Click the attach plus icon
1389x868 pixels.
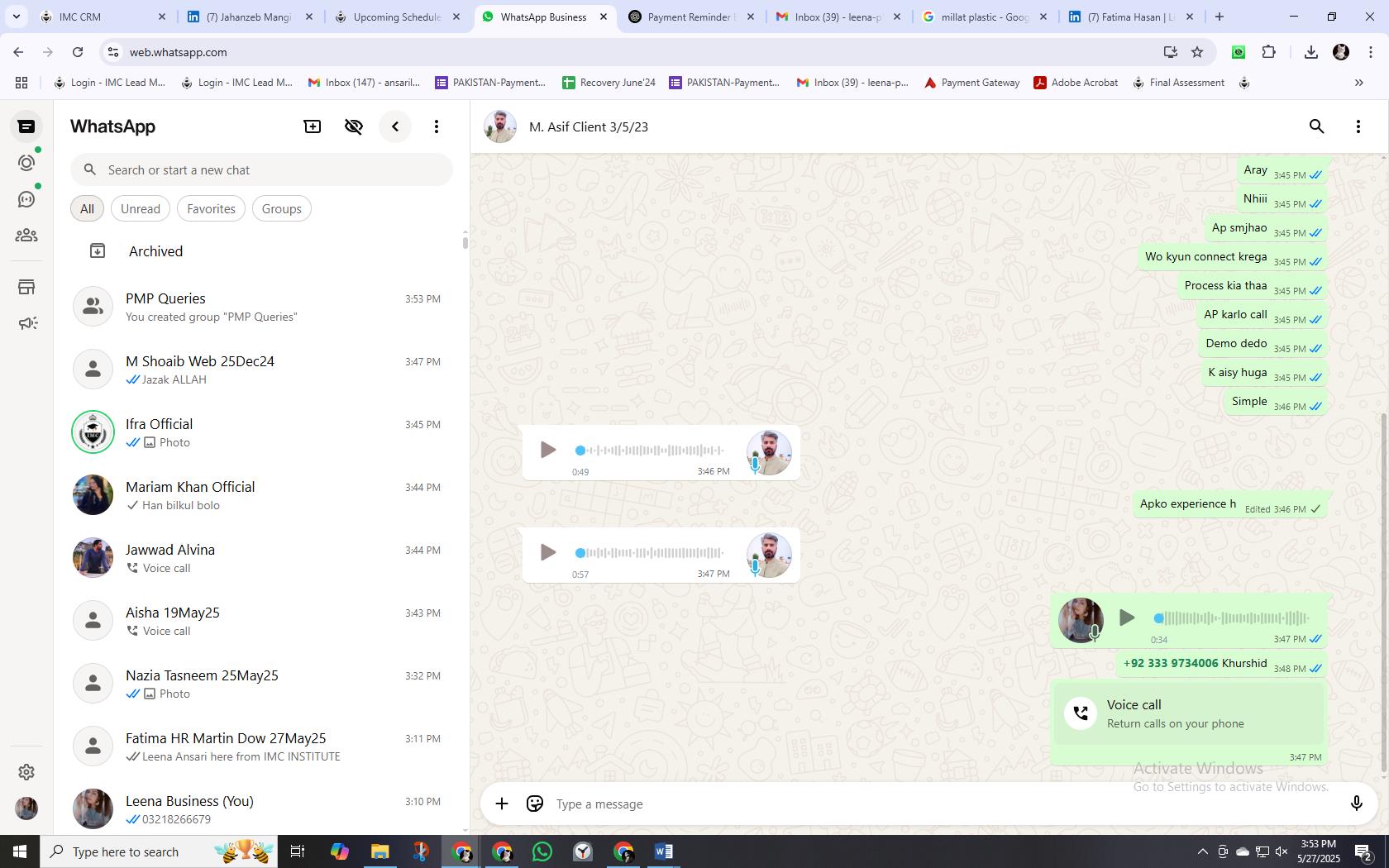point(502,804)
